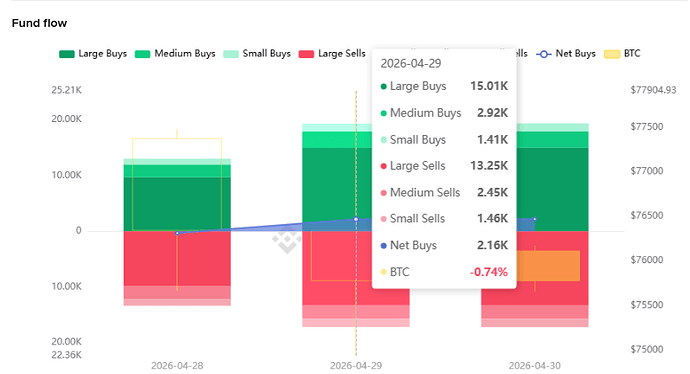Select the 2026-04-28 large sells bar
690x374 pixels.
pyautogui.click(x=177, y=259)
